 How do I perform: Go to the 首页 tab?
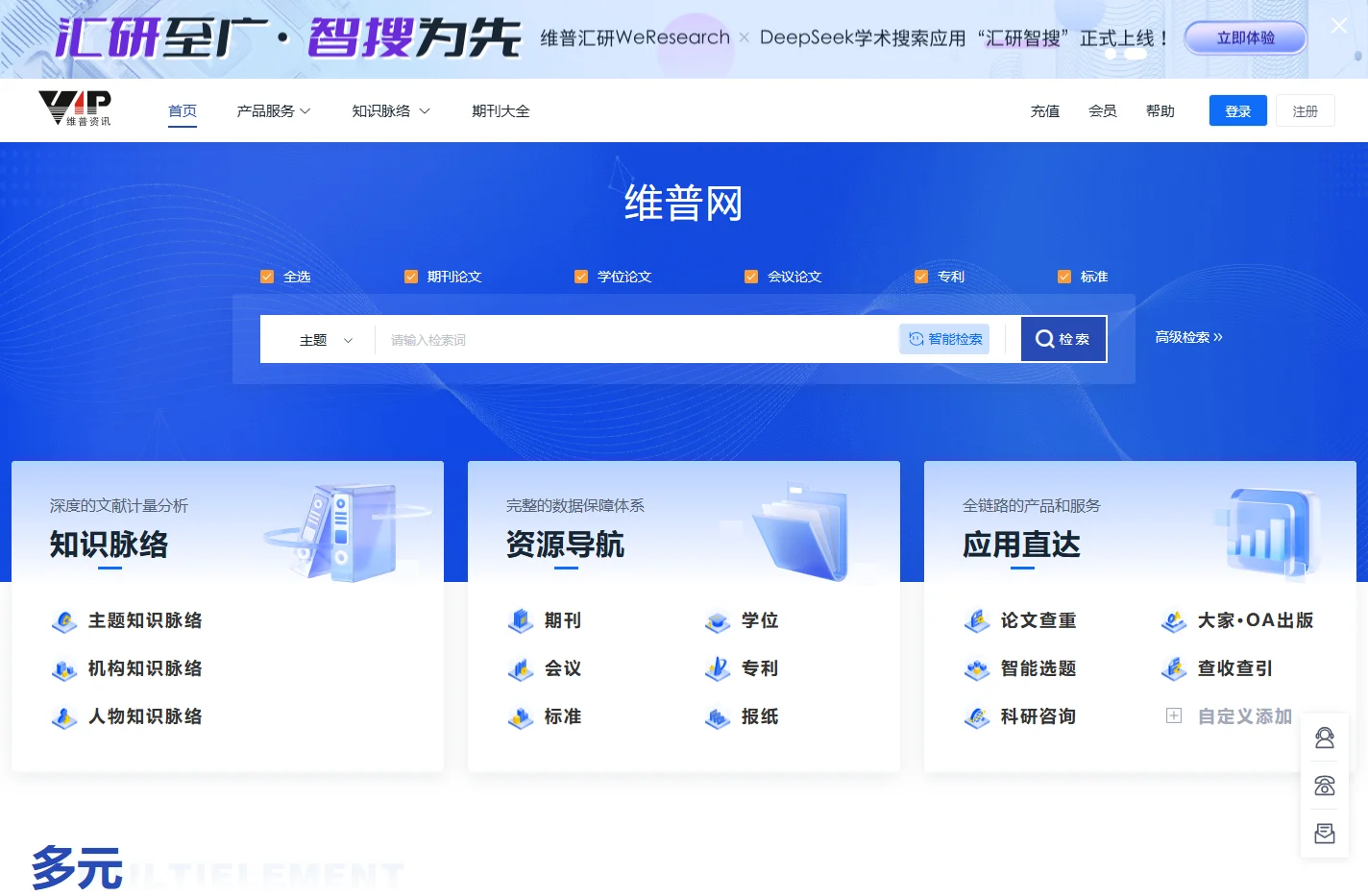coord(183,111)
